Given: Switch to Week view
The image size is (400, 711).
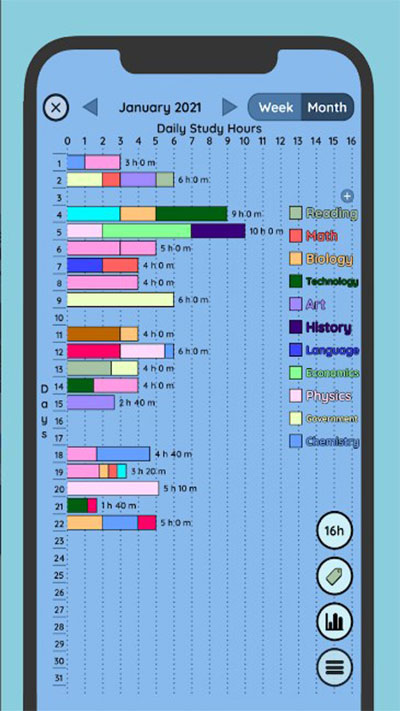Looking at the screenshot, I should (276, 107).
